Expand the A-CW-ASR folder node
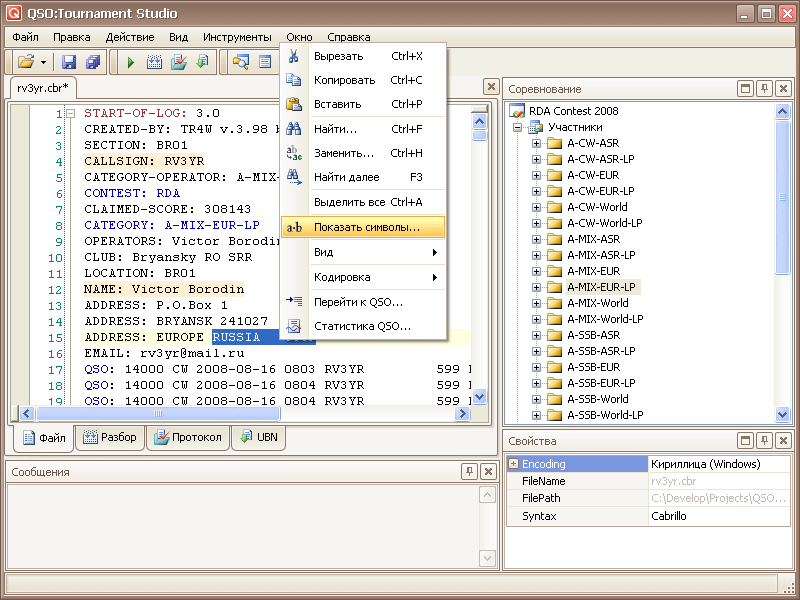The image size is (800, 600). [x=536, y=143]
